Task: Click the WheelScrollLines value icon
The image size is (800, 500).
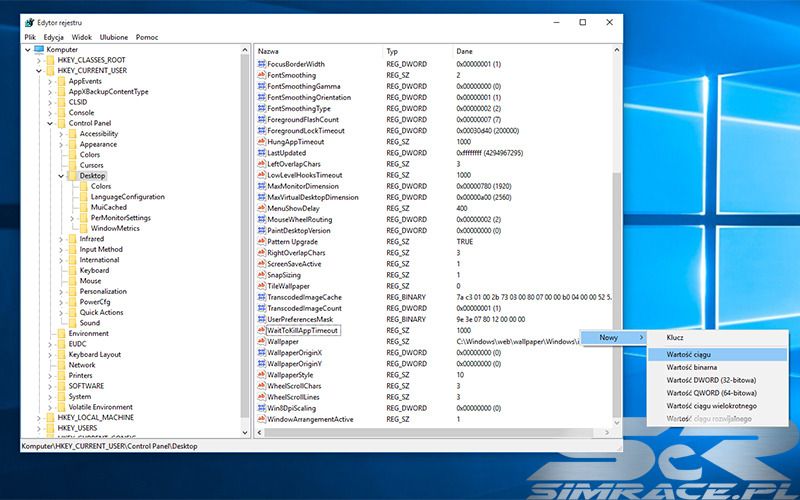Action: (x=261, y=397)
